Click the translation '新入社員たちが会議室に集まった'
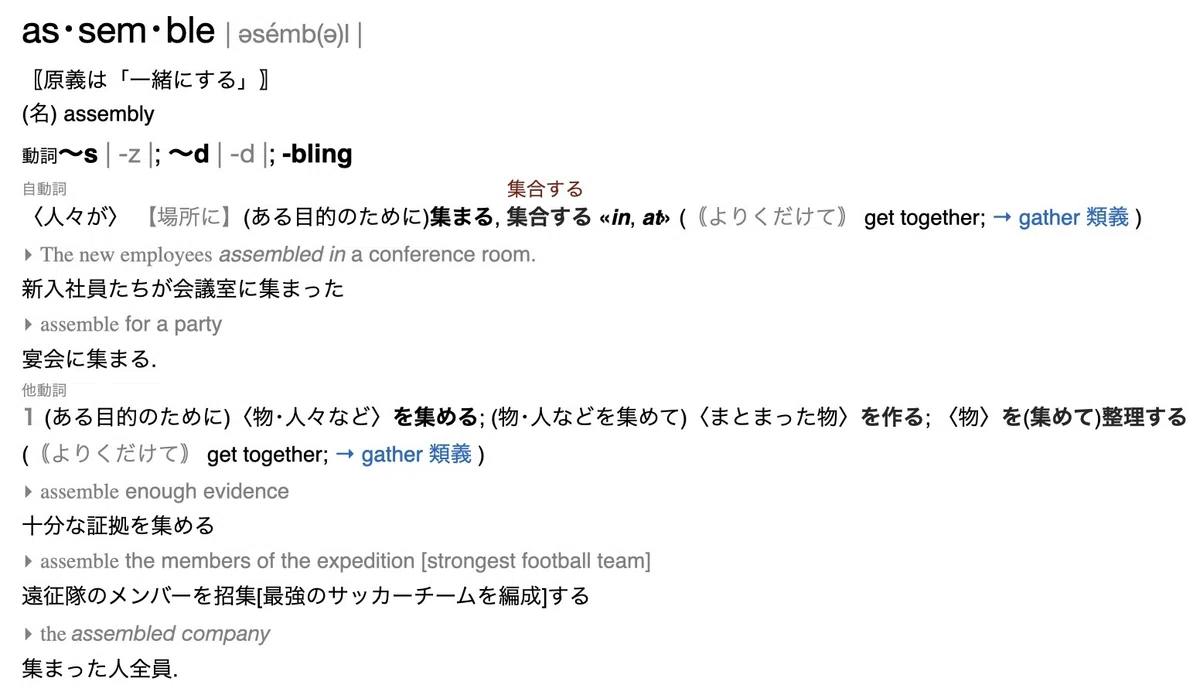1200x698 pixels. coord(183,289)
